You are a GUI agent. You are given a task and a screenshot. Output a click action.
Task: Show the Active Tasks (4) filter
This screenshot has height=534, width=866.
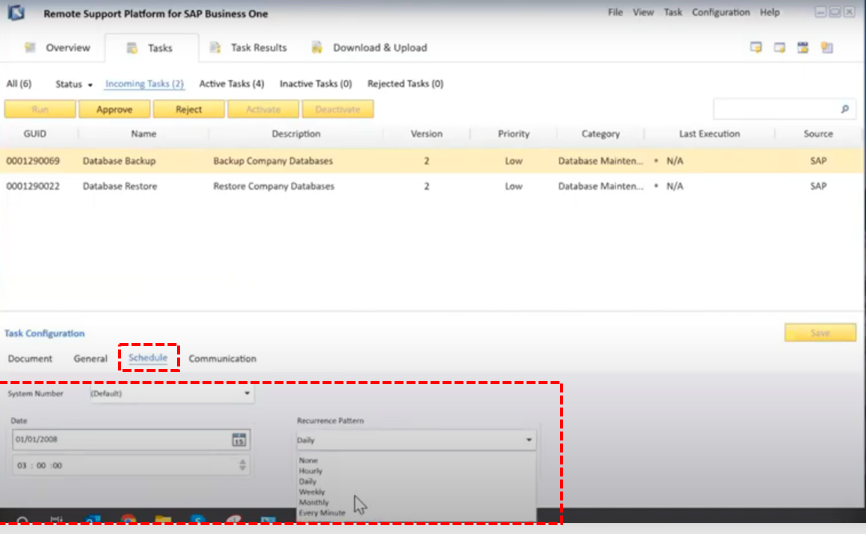[x=231, y=84]
